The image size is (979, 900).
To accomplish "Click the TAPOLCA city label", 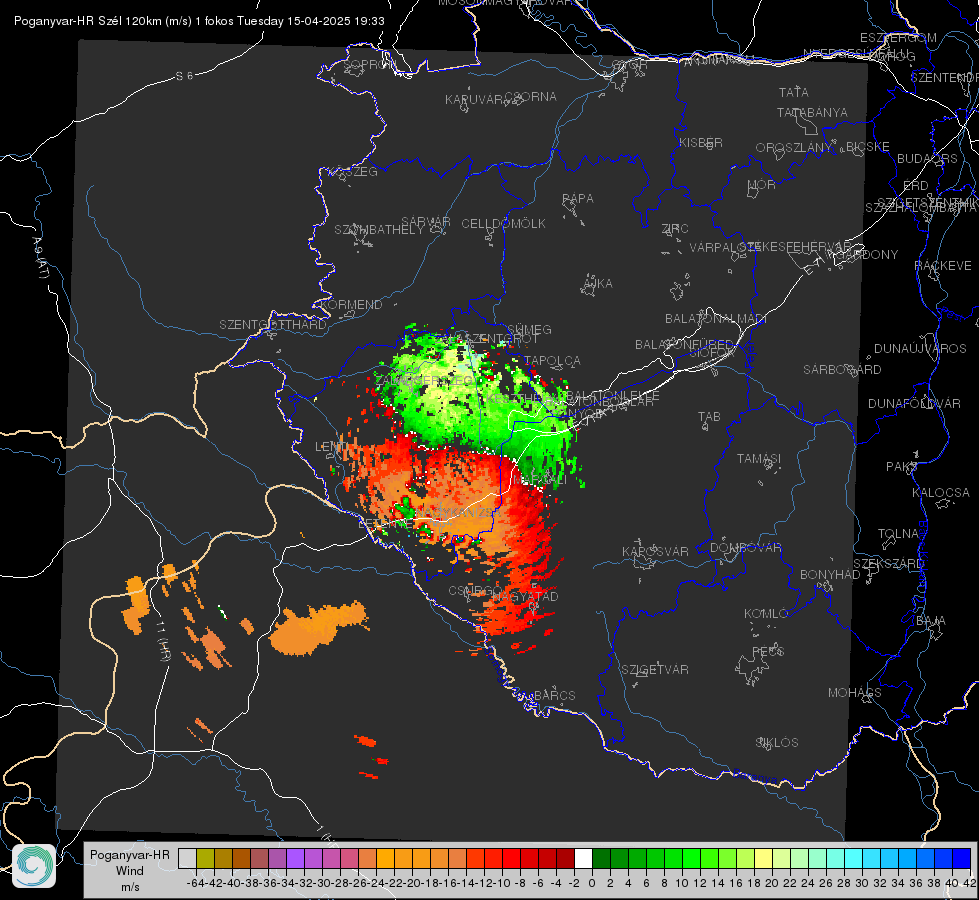I will 553,360.
